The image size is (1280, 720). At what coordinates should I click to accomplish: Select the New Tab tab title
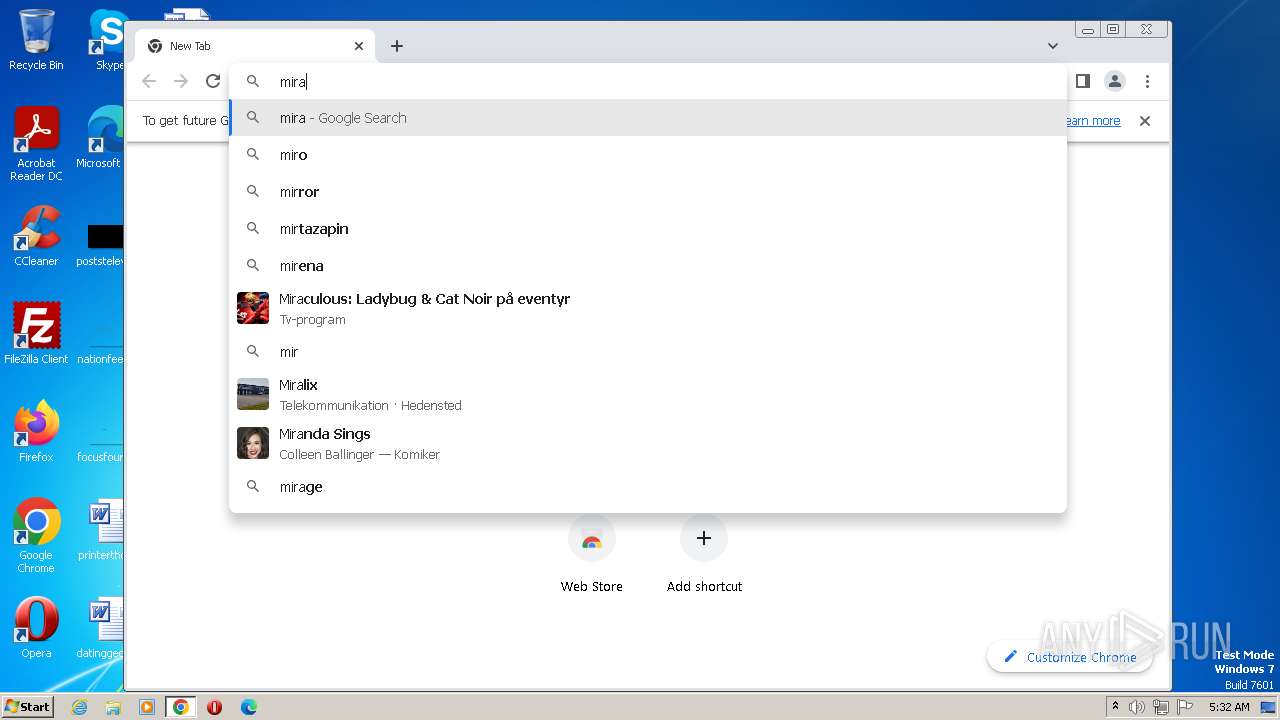190,46
